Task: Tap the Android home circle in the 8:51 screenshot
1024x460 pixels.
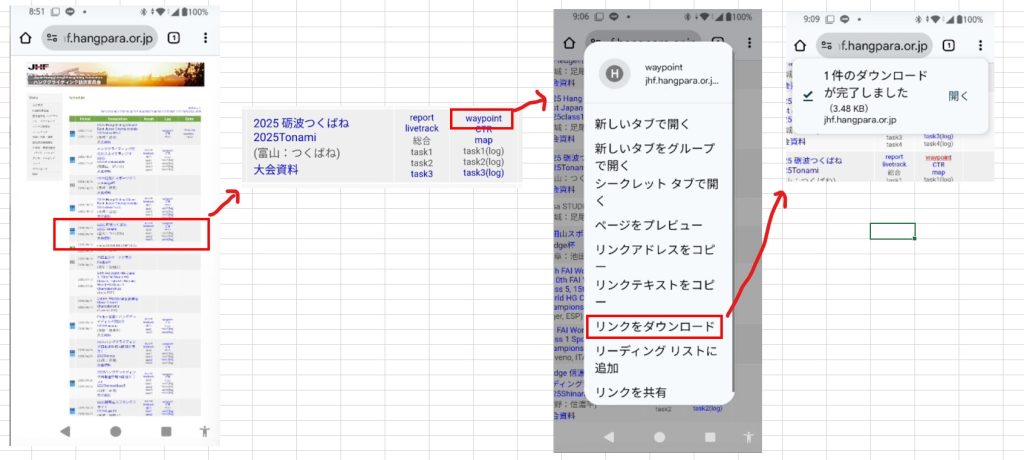Action: click(x=115, y=431)
